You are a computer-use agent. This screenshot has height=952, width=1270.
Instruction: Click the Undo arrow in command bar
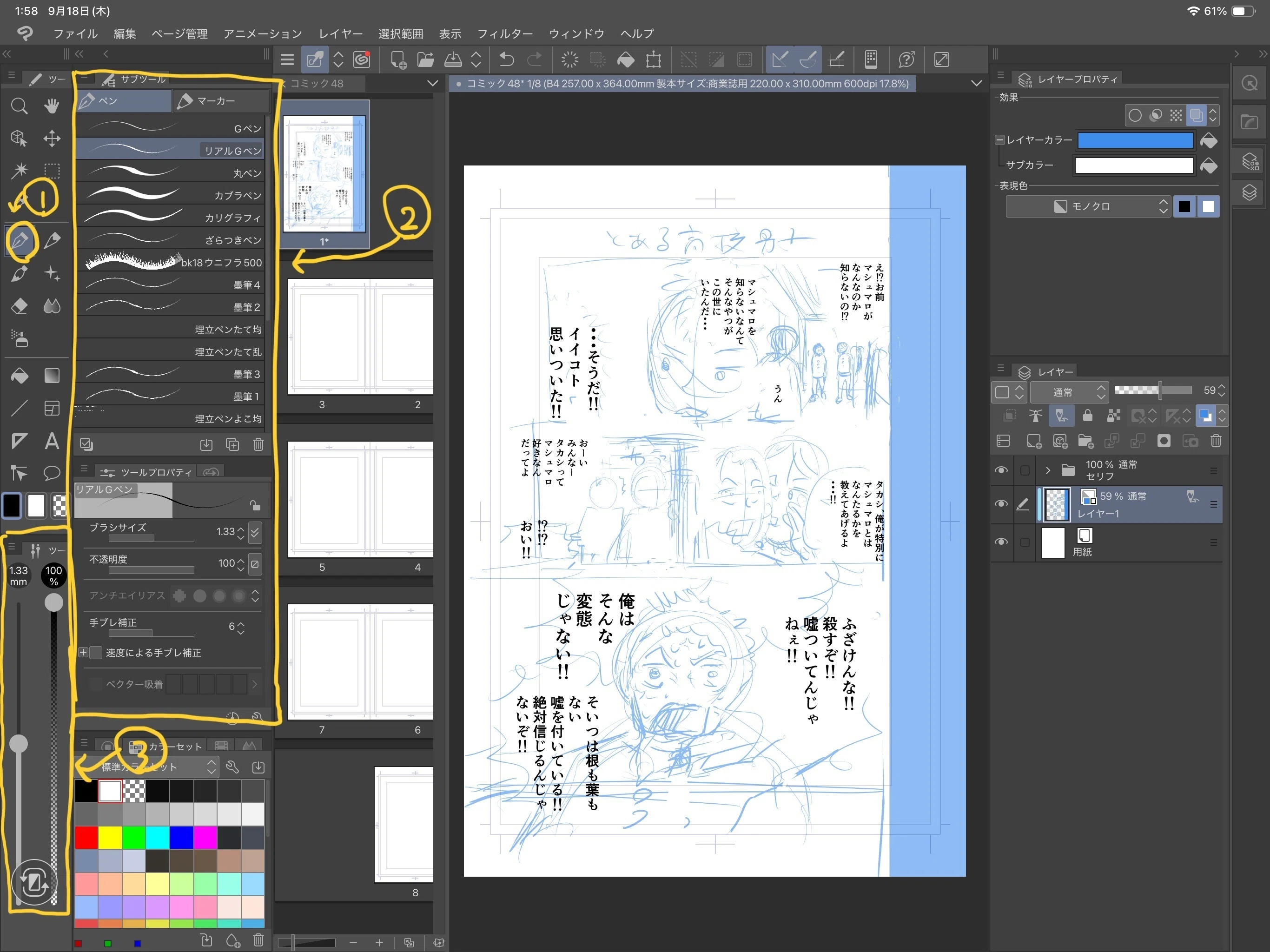pos(506,59)
